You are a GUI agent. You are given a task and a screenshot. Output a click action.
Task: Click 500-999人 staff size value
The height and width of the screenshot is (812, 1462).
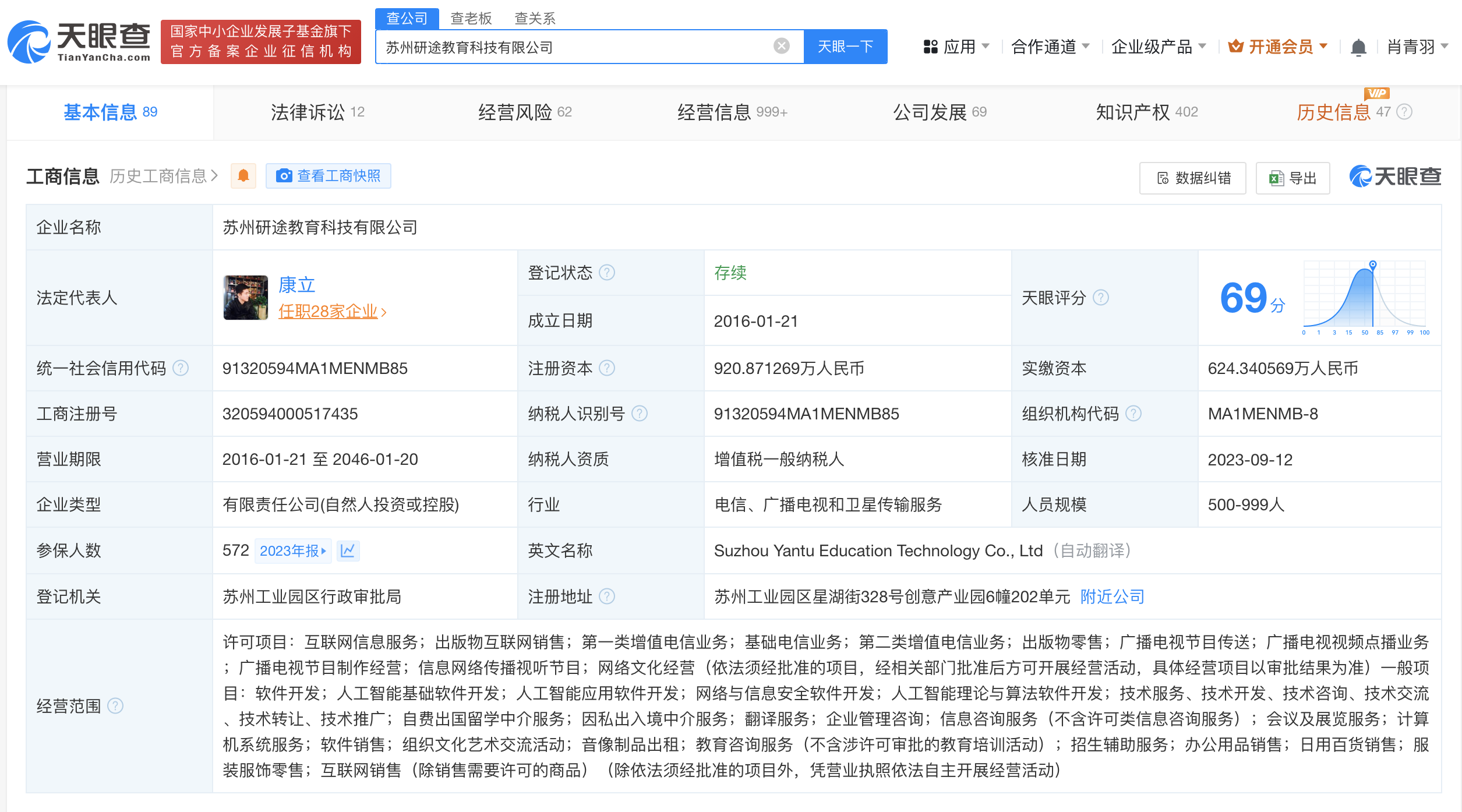(1246, 504)
